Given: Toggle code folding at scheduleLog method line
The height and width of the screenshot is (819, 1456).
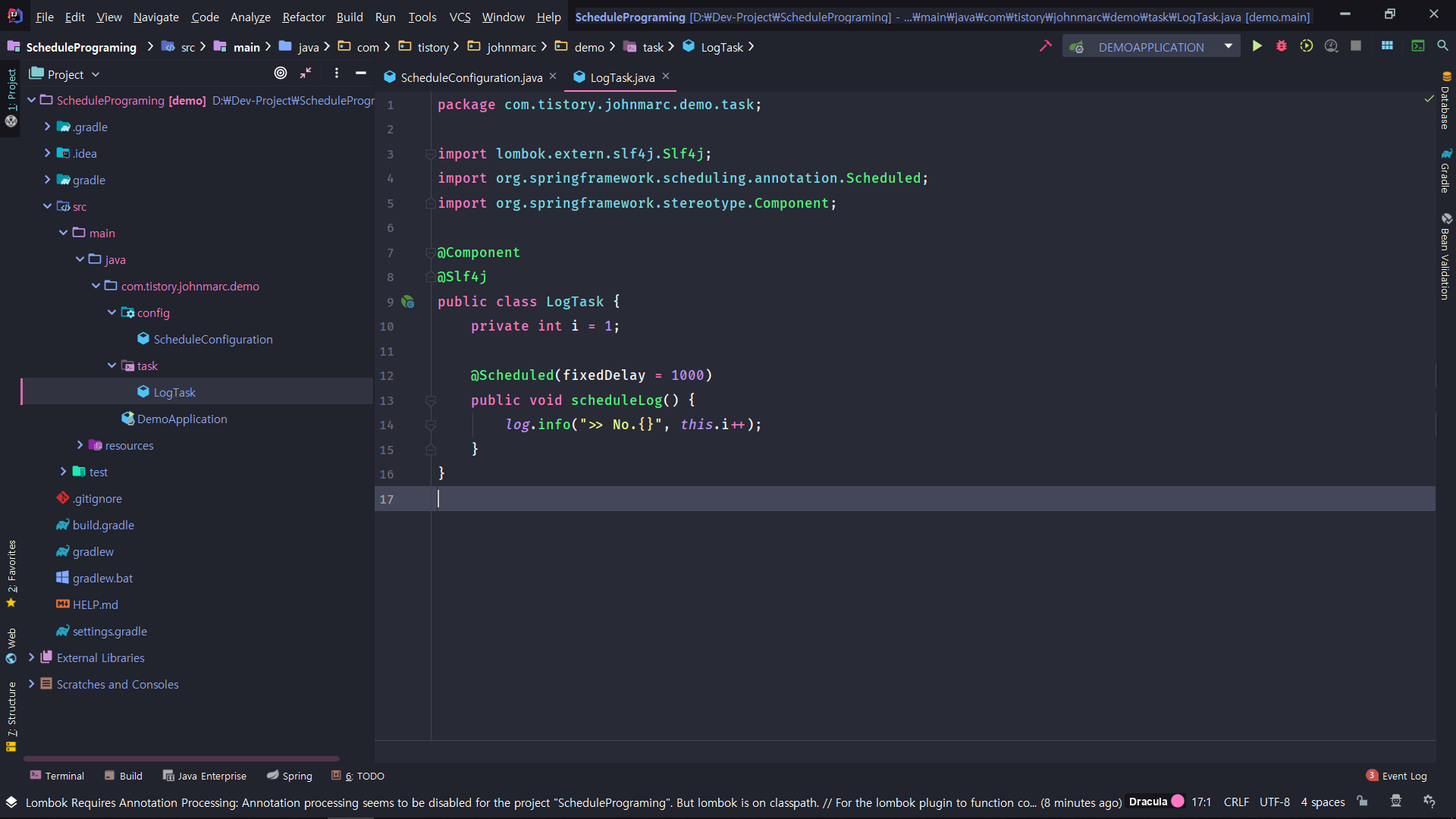Looking at the screenshot, I should [430, 400].
